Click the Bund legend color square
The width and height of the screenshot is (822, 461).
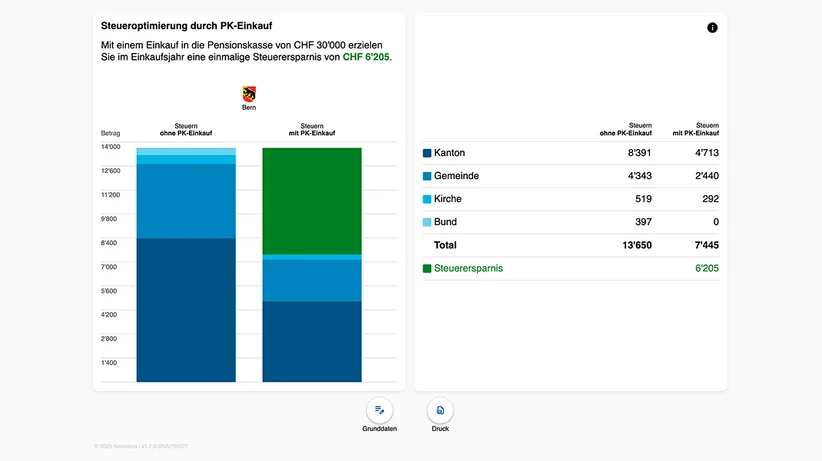coord(427,222)
